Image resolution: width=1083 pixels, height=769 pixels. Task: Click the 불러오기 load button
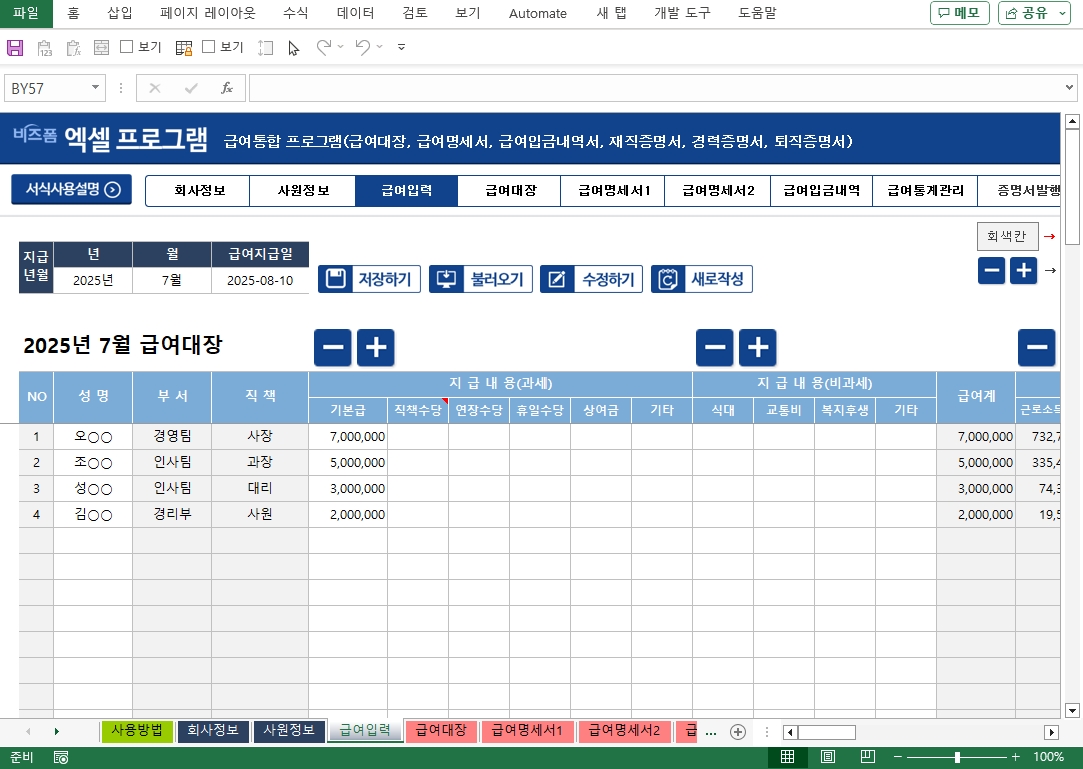click(x=480, y=279)
